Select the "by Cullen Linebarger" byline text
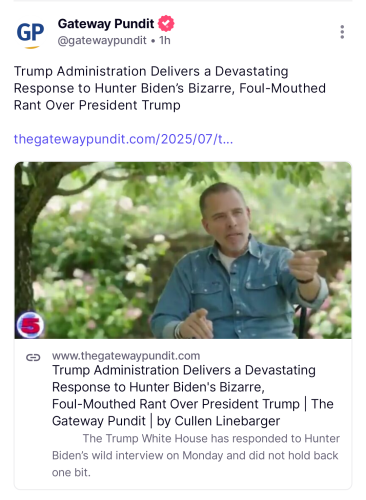The width and height of the screenshot is (366, 500). coord(218,421)
